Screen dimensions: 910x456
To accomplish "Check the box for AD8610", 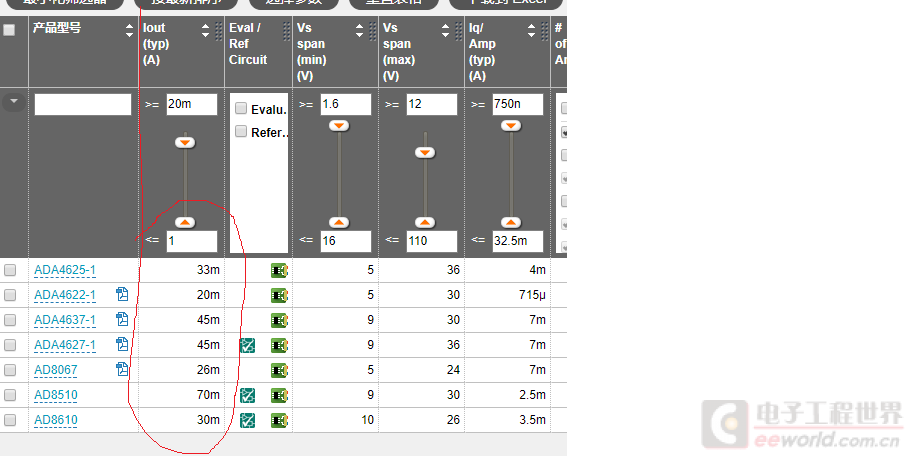I will [10, 419].
